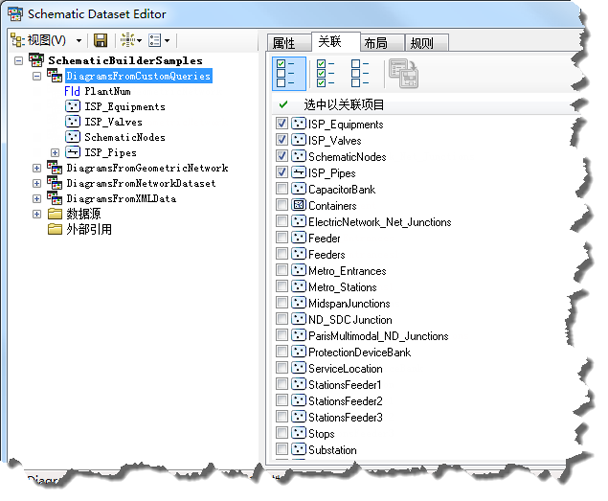Click the DiagramsFromGeometricNetwork template icon
Screen dimensions: 608x501
tap(54, 167)
